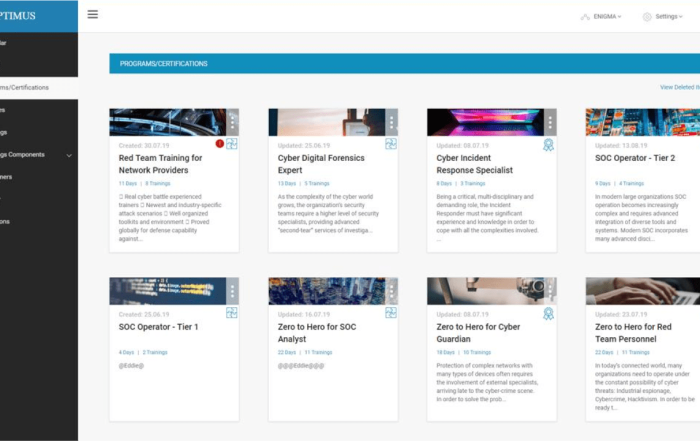Open Zero to Hero for Red Team Personnel title
Image resolution: width=700 pixels, height=441 pixels.
pyautogui.click(x=633, y=333)
